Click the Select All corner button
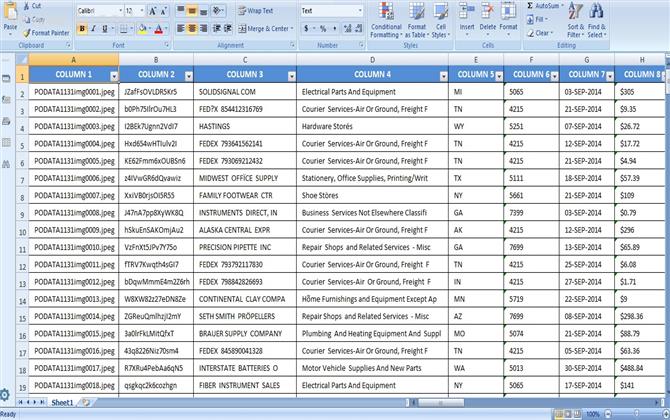 [x=22, y=59]
